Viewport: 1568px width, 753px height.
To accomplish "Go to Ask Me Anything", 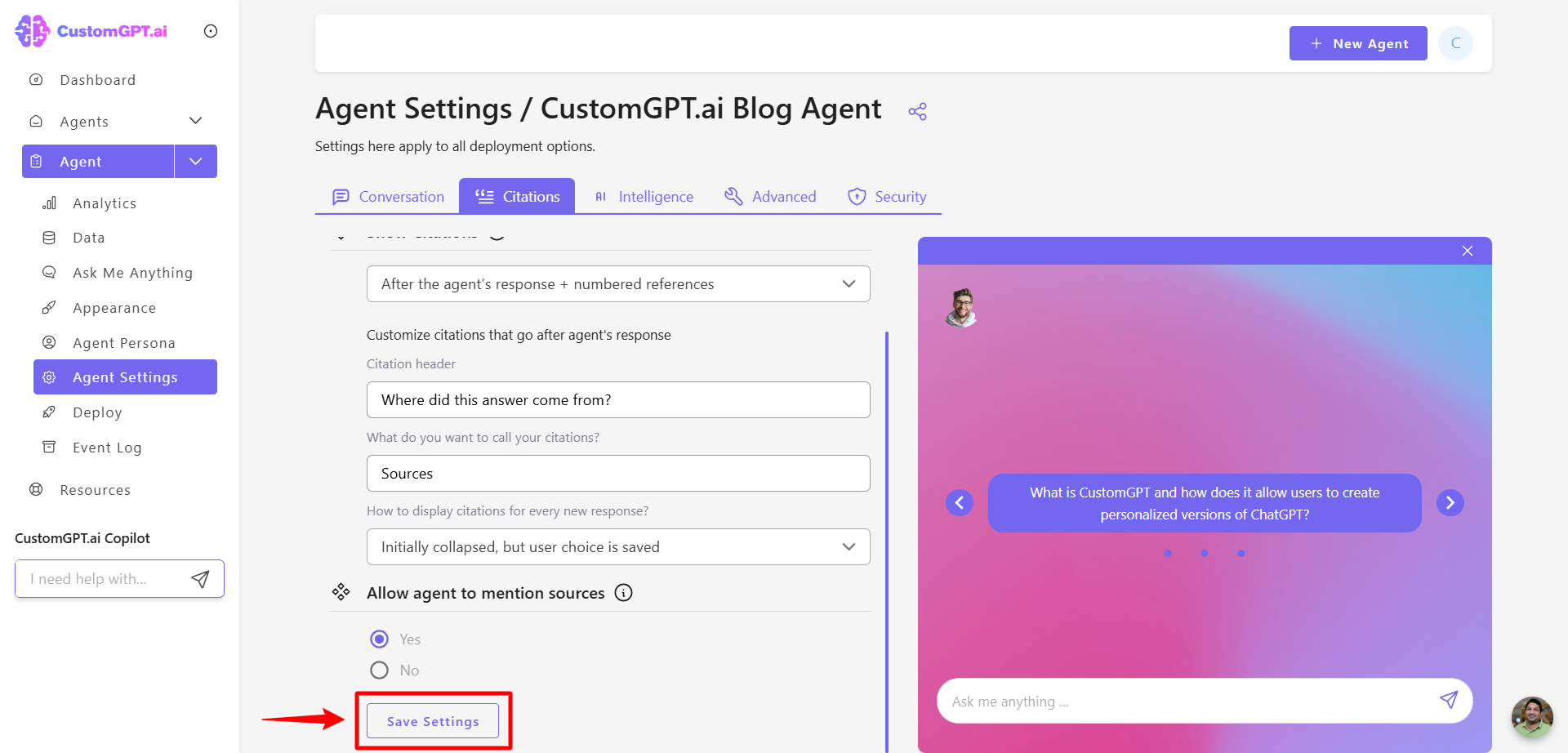I will click(x=132, y=273).
